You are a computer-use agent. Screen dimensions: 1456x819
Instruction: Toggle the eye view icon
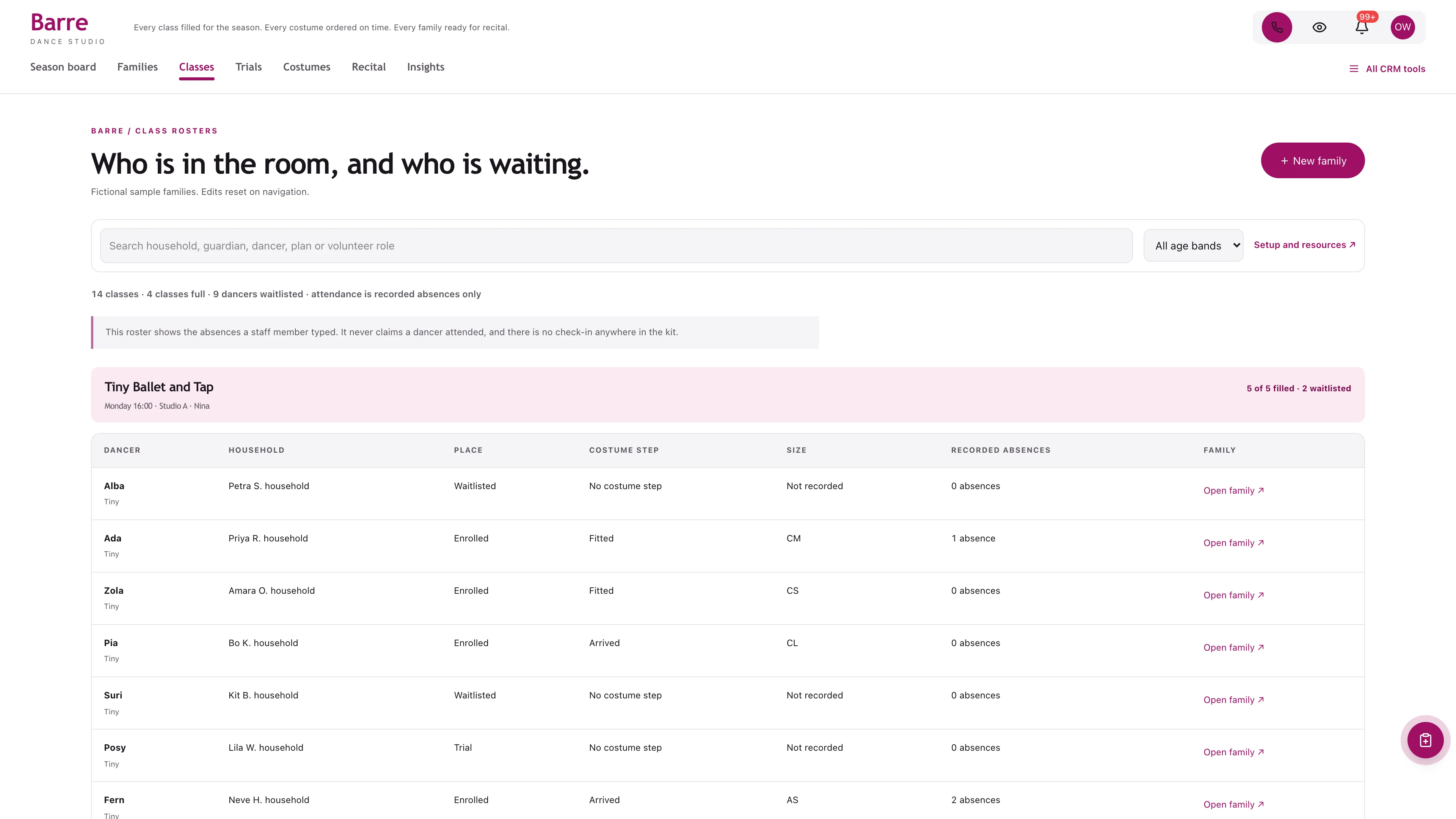click(1319, 27)
